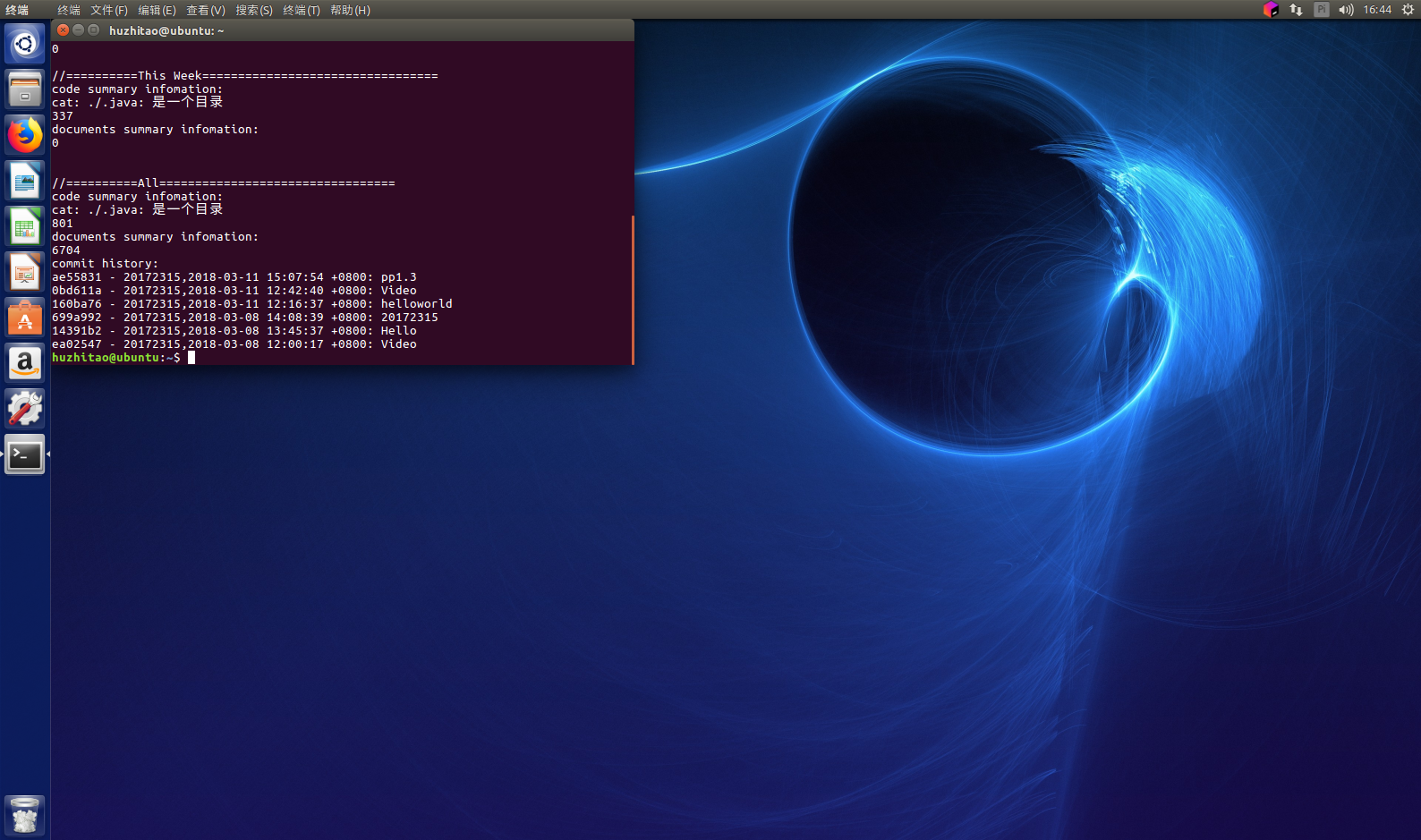Open the 终端 menu
The image size is (1421, 840).
coord(69,10)
